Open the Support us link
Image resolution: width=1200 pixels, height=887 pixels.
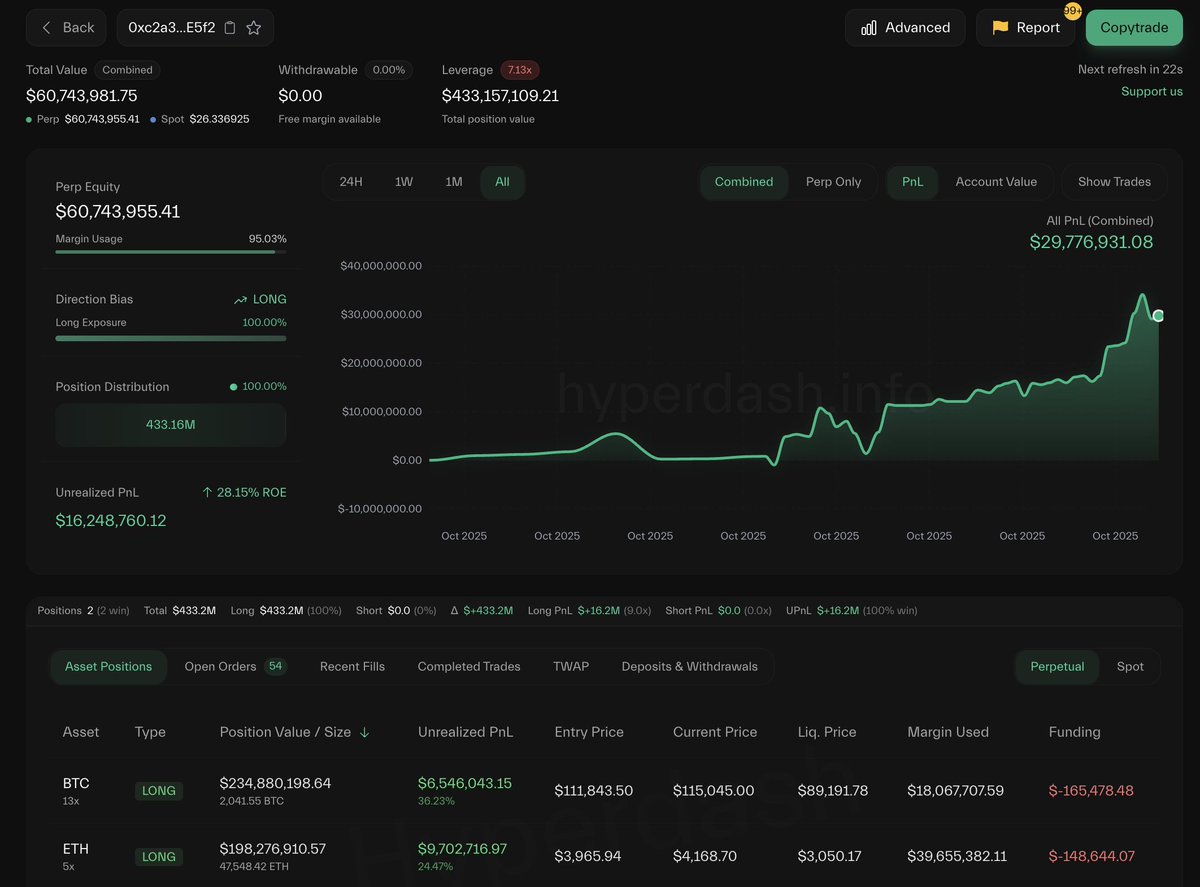tap(1151, 92)
